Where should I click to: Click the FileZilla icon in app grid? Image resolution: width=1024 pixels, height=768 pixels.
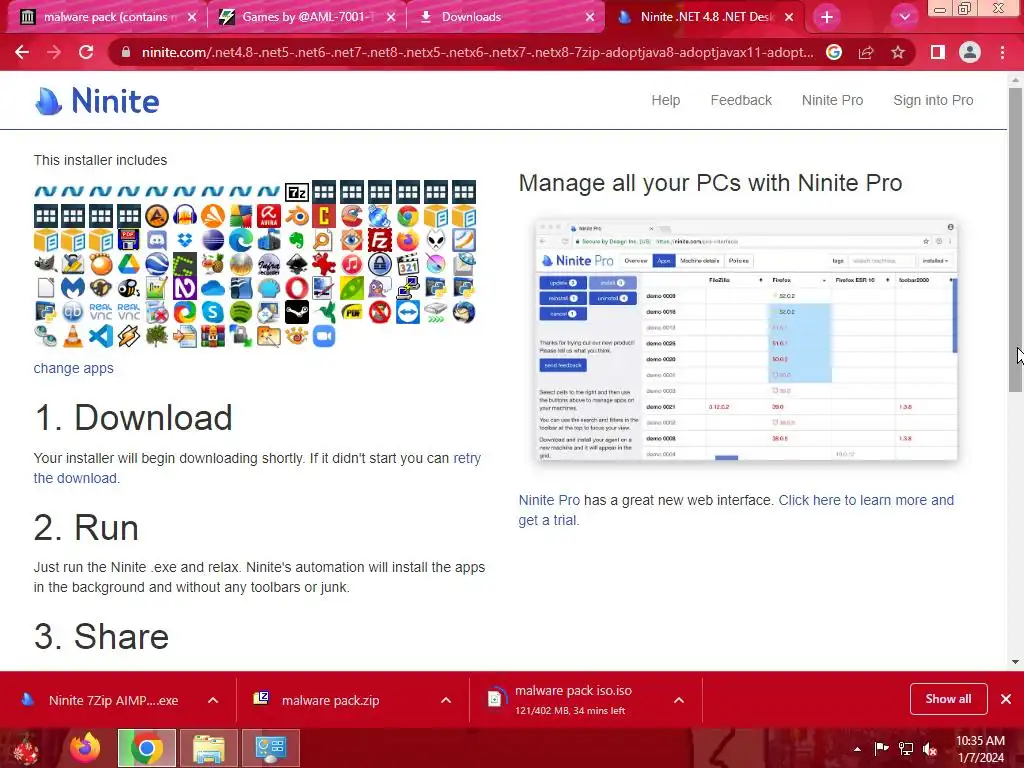click(x=380, y=240)
